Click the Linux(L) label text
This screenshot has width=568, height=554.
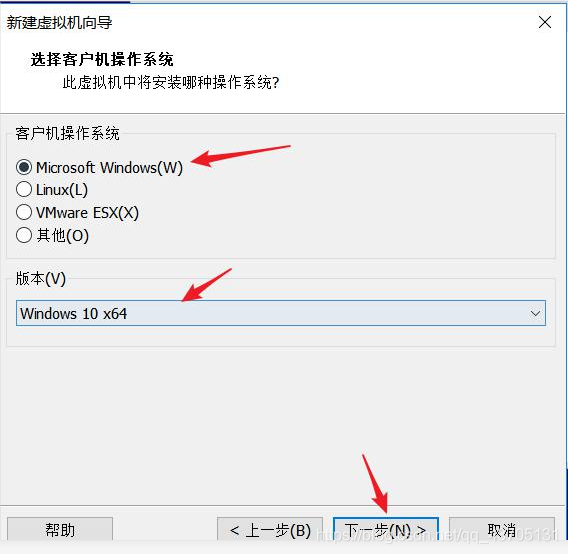(62, 190)
